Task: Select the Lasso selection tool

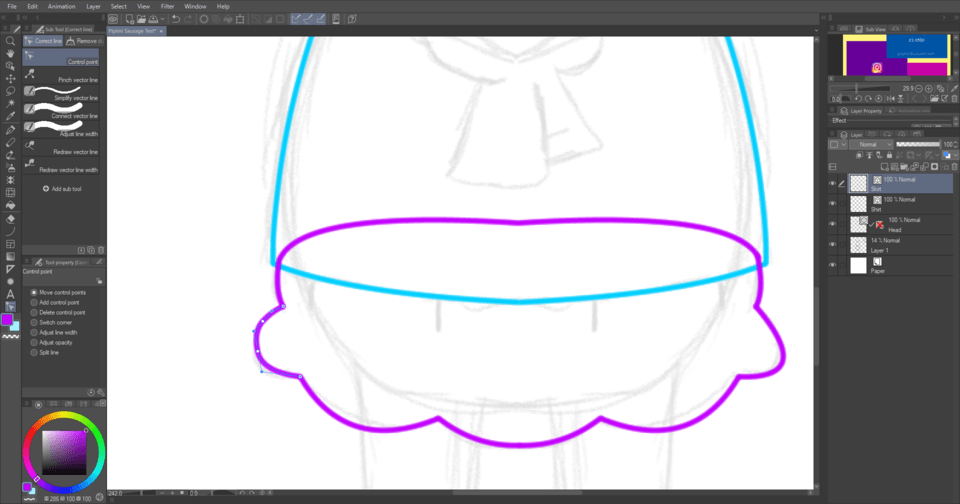Action: click(10, 92)
